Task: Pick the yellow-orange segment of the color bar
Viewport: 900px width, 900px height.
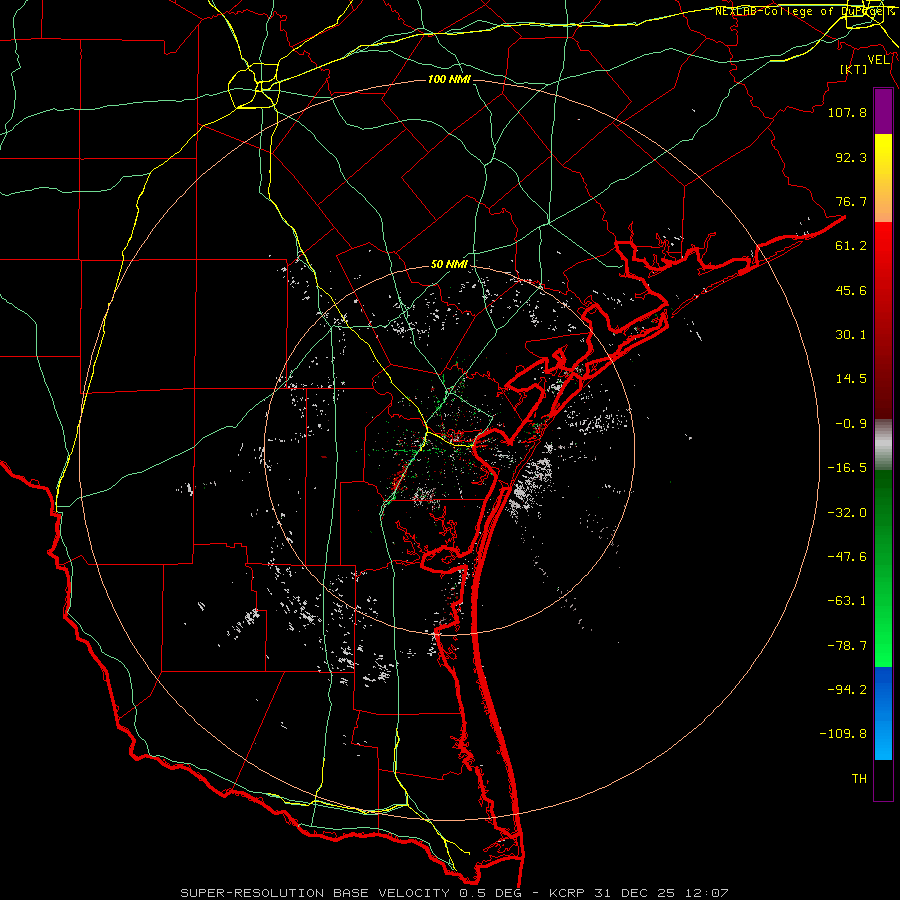Action: pos(883,179)
